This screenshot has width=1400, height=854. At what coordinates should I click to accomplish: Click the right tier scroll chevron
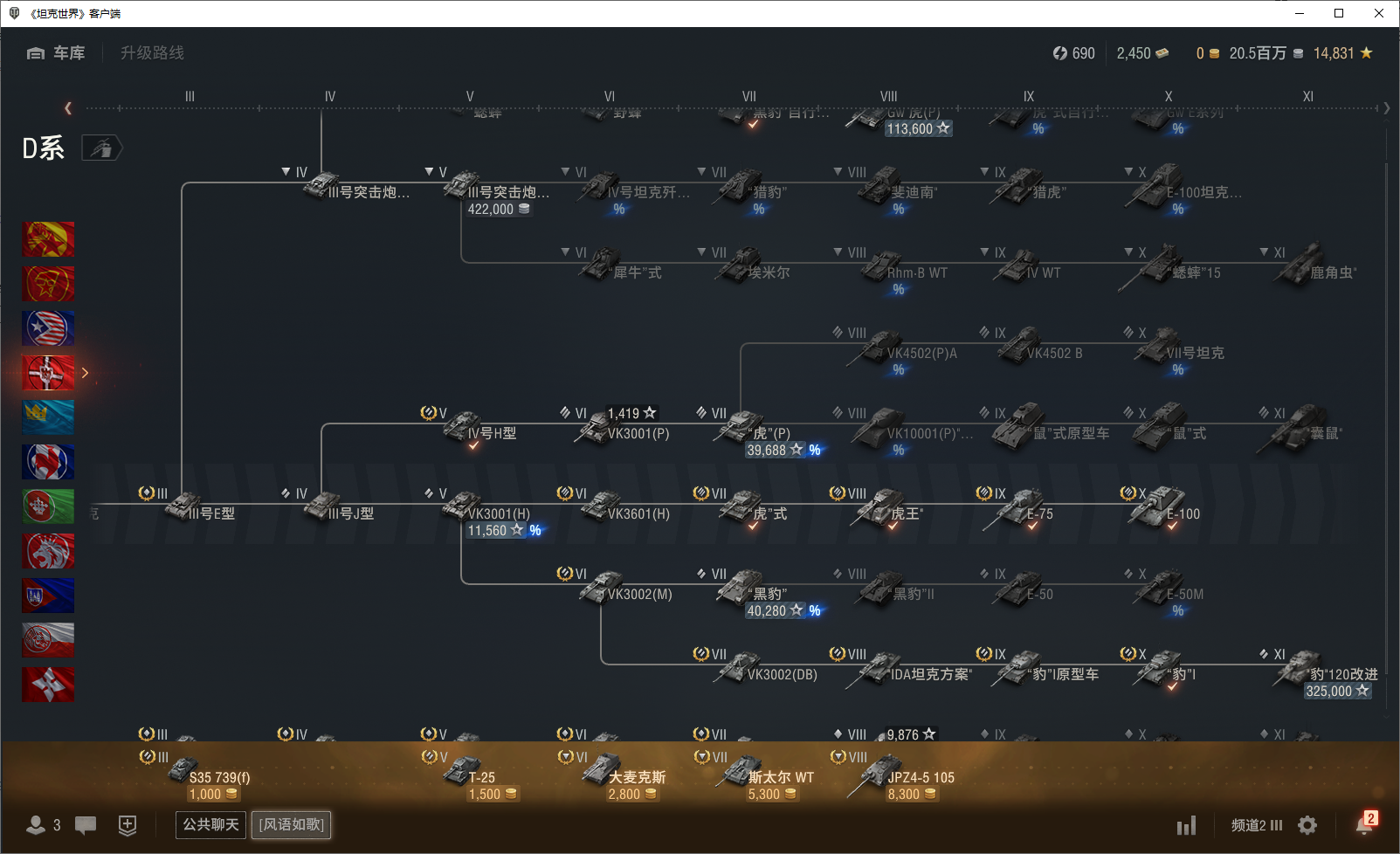pos(1387,108)
